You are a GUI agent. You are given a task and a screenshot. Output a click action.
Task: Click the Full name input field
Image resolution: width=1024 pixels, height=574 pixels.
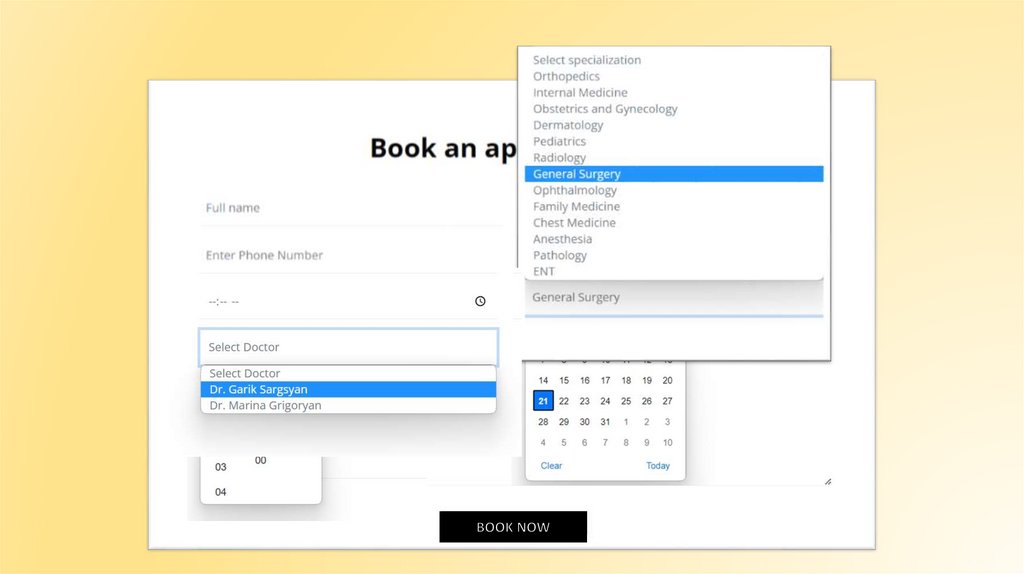click(x=348, y=208)
